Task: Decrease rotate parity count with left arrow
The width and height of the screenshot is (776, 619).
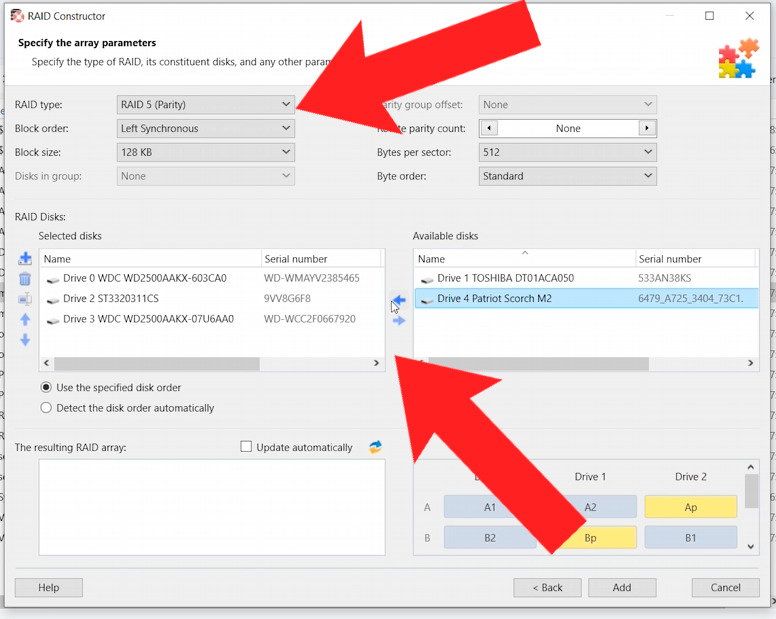Action: pyautogui.click(x=489, y=128)
